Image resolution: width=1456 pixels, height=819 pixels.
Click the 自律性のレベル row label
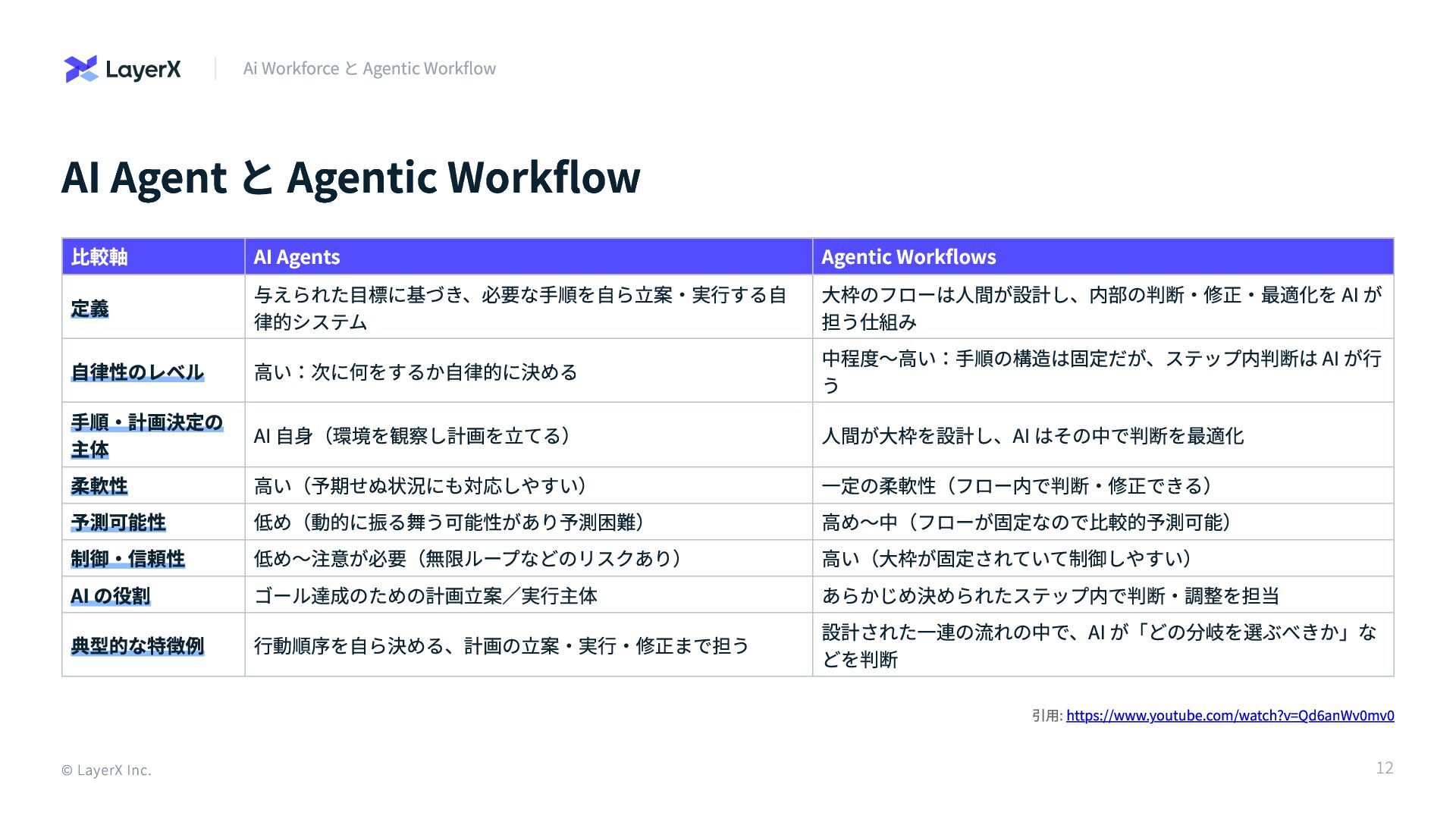tap(137, 372)
